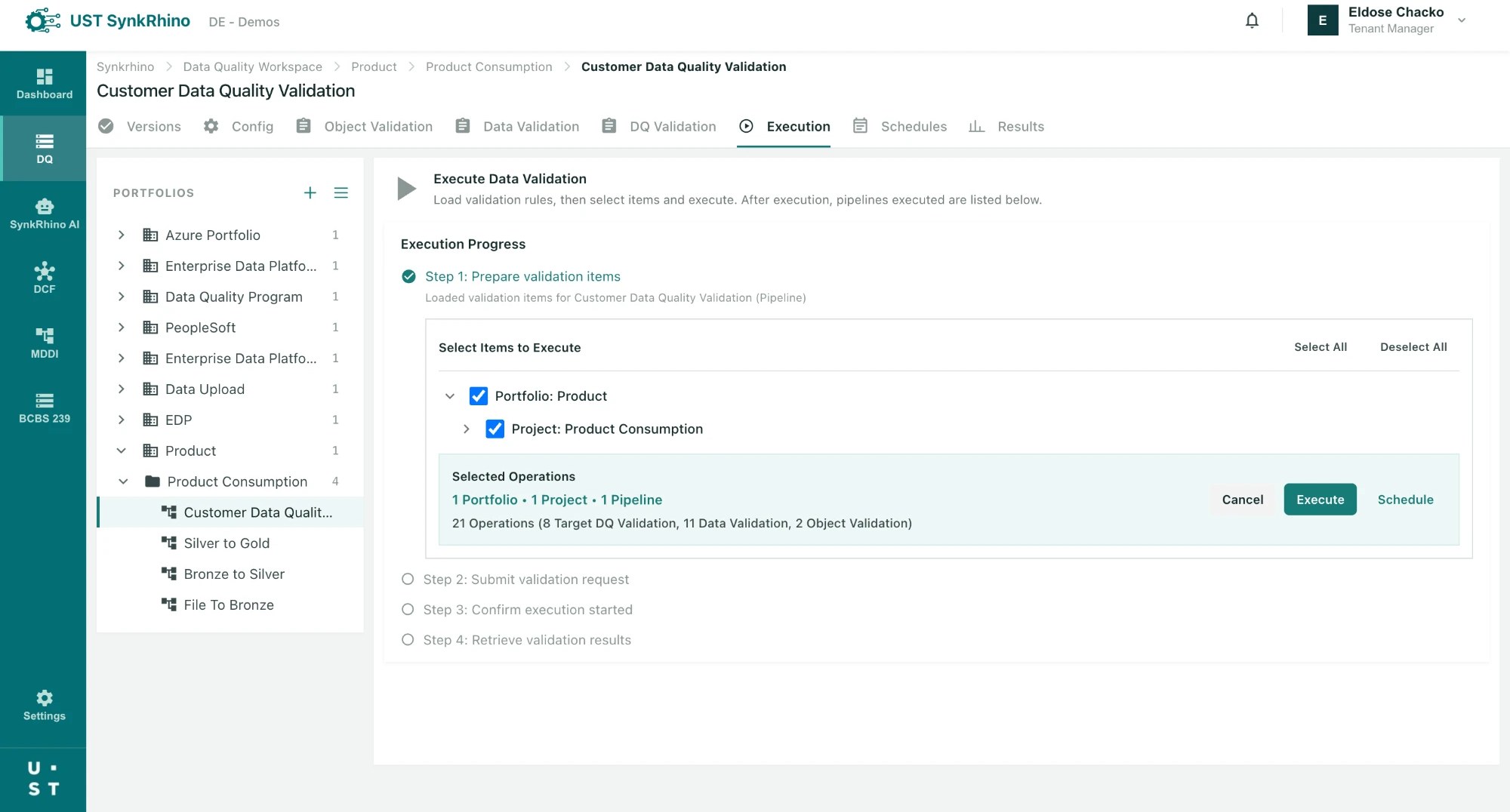The image size is (1510, 812).
Task: Click the UST SynkRhino logo
Action: (x=107, y=21)
